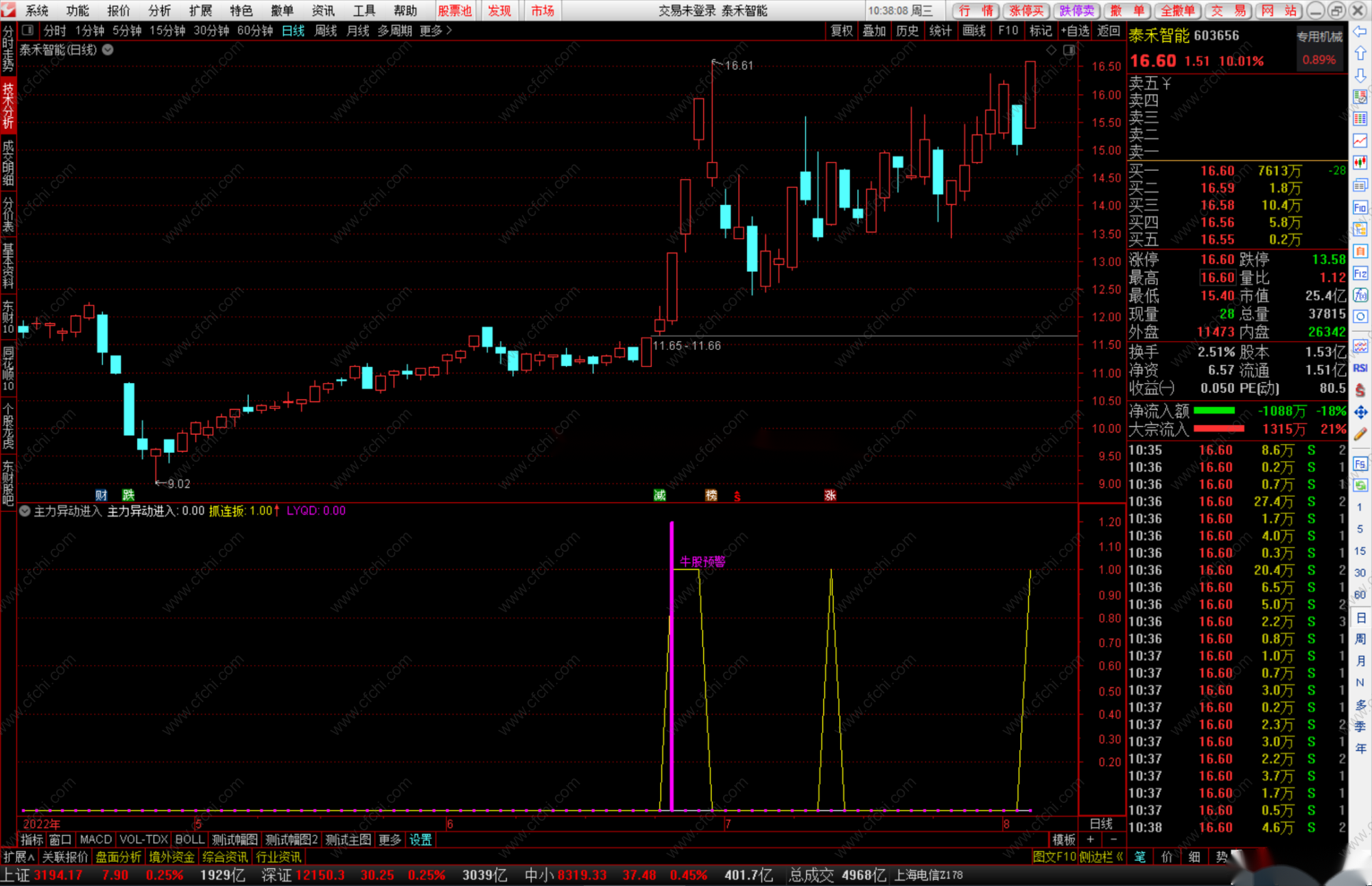Open the dropdown next to 泰禾智能(日线) title
1372x886 pixels.
tap(108, 49)
